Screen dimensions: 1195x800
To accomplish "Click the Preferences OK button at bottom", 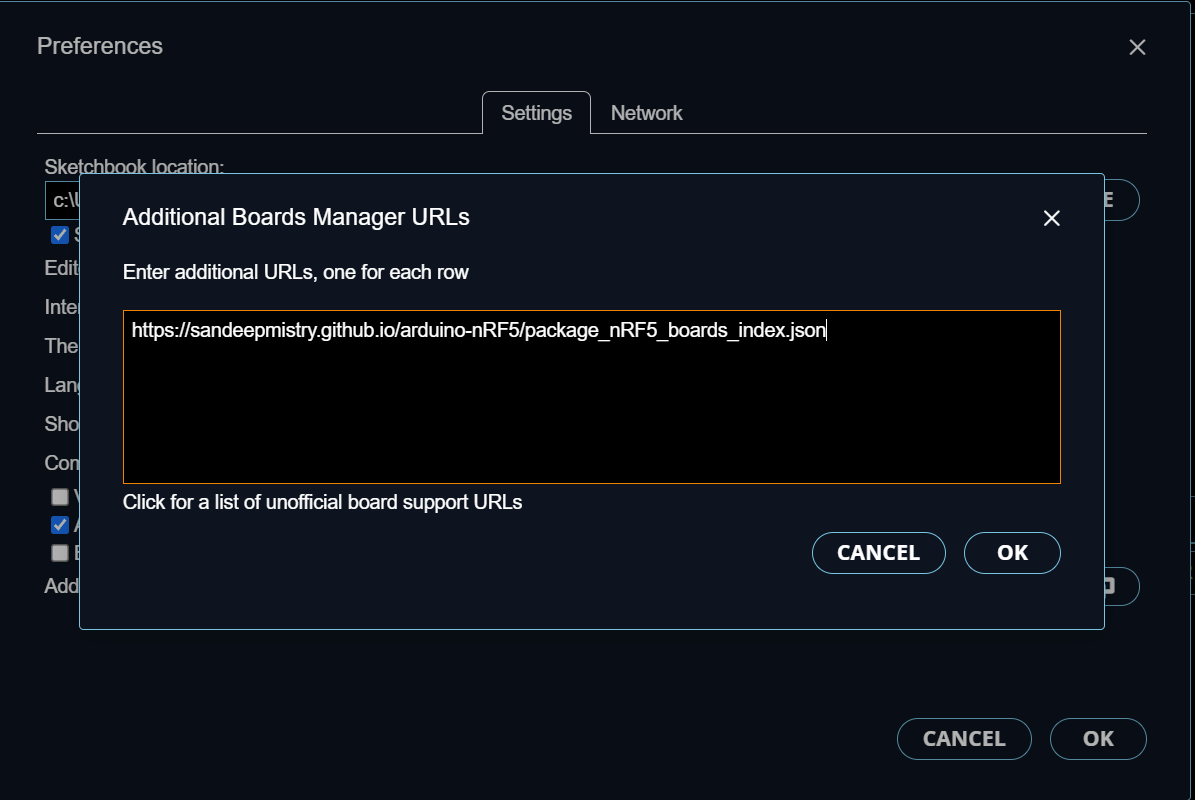I will [x=1098, y=738].
